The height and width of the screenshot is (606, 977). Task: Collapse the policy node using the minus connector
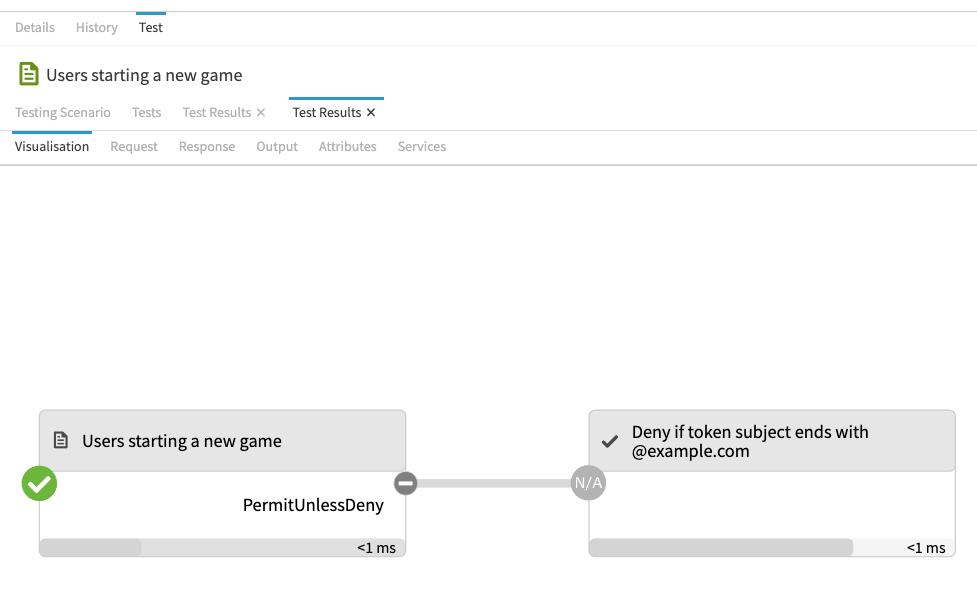405,483
